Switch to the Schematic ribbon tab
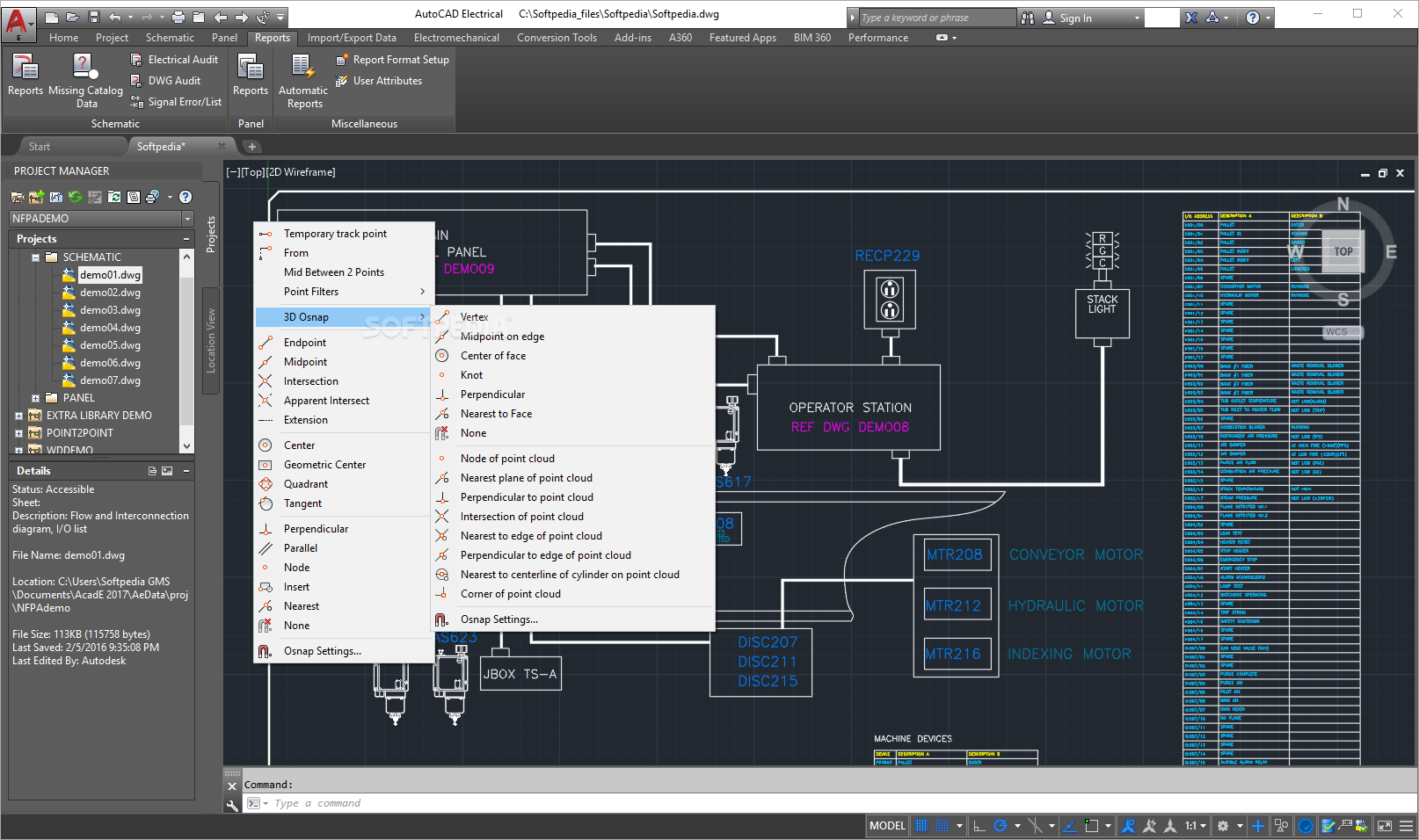This screenshot has height=840, width=1419. (x=170, y=38)
